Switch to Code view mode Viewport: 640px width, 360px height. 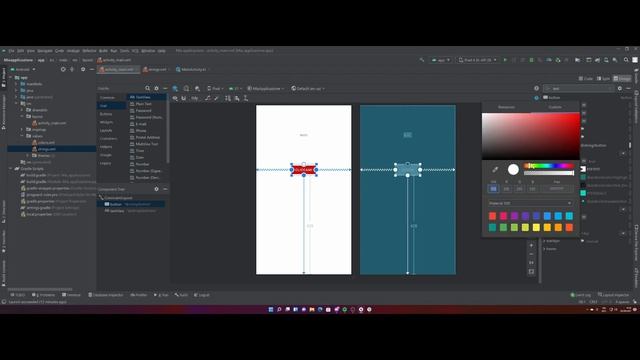(586, 78)
